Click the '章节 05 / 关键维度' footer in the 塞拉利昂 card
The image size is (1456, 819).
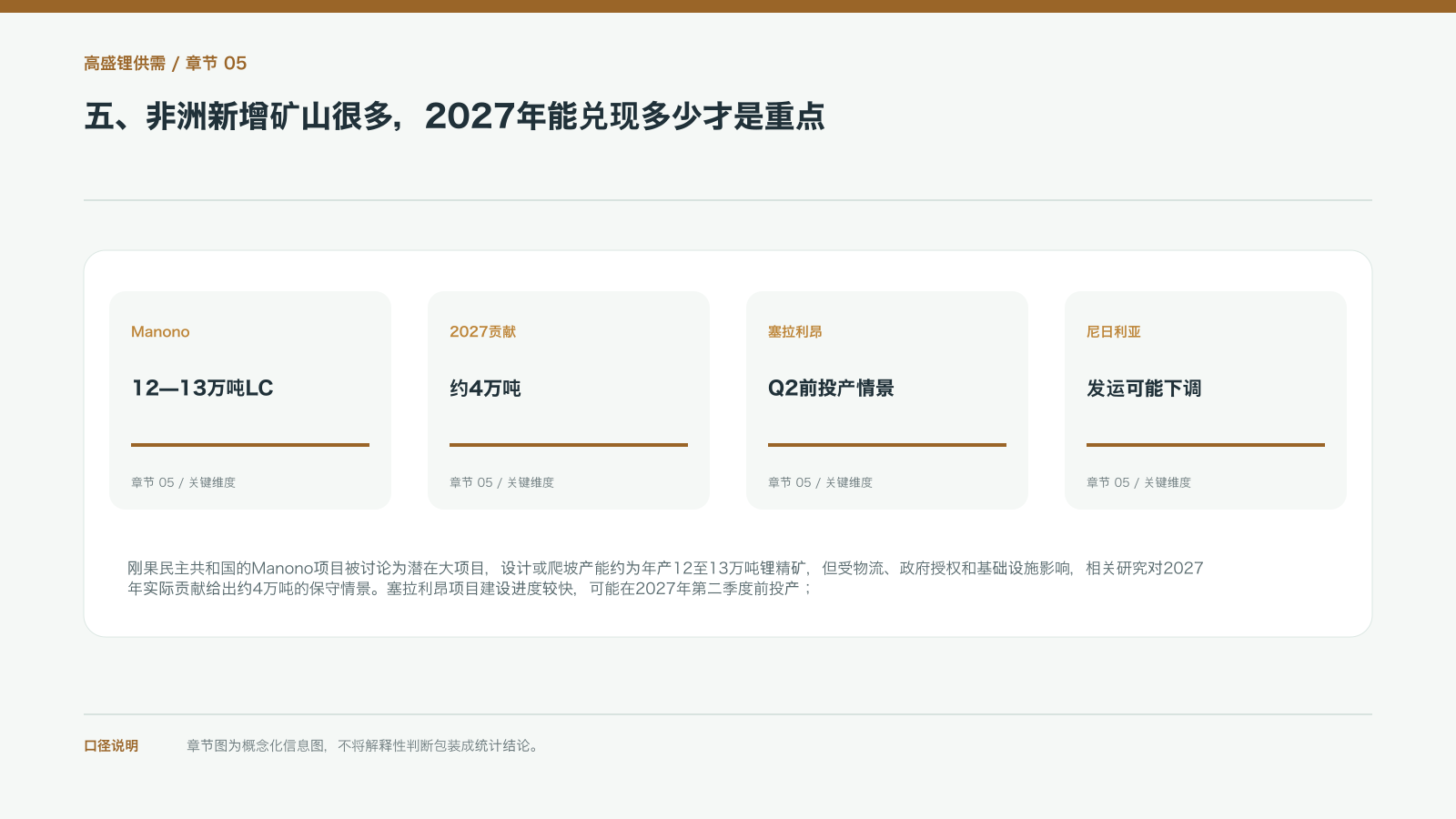point(820,482)
